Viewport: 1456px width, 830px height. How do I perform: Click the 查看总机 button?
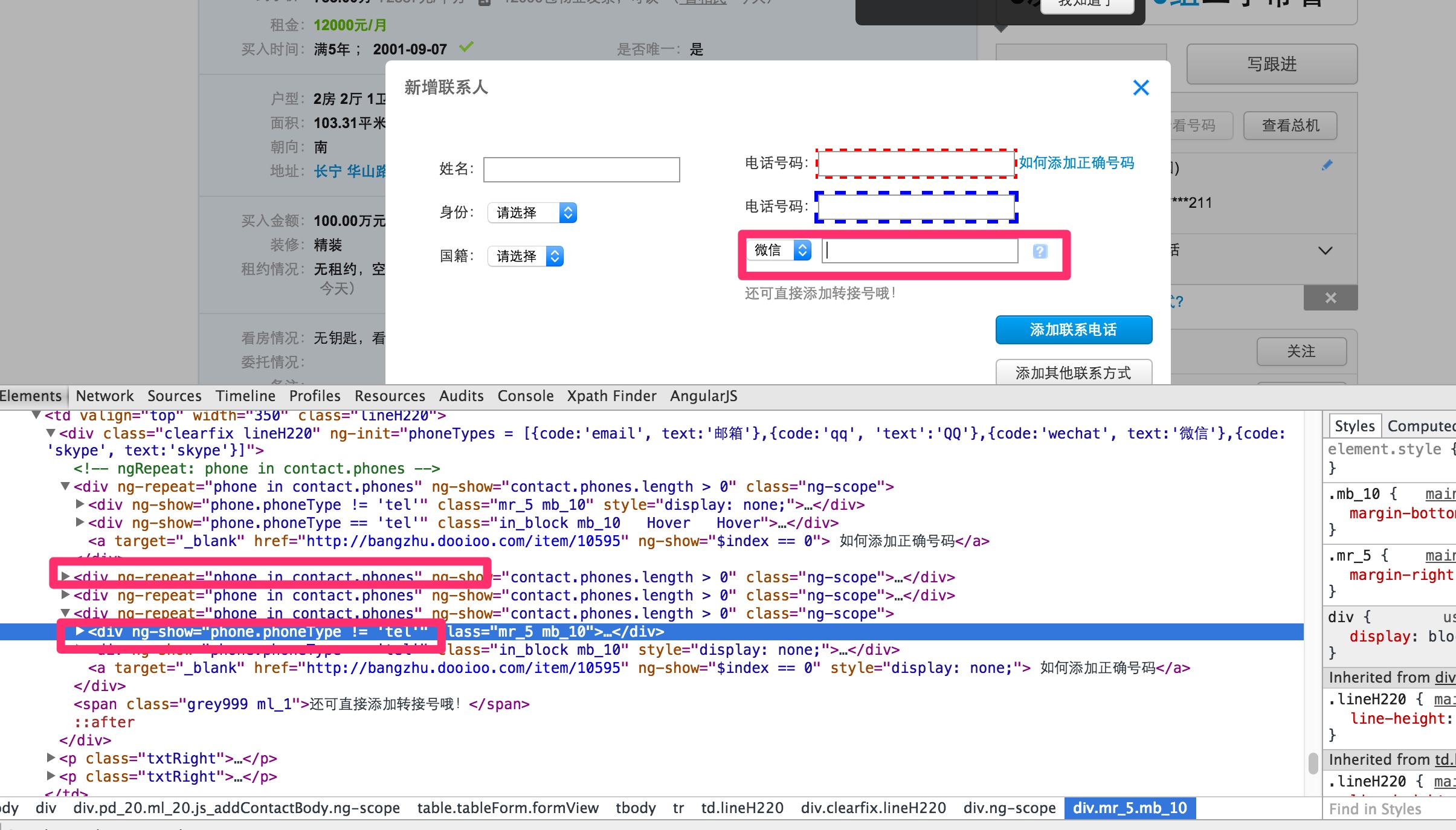(1290, 126)
